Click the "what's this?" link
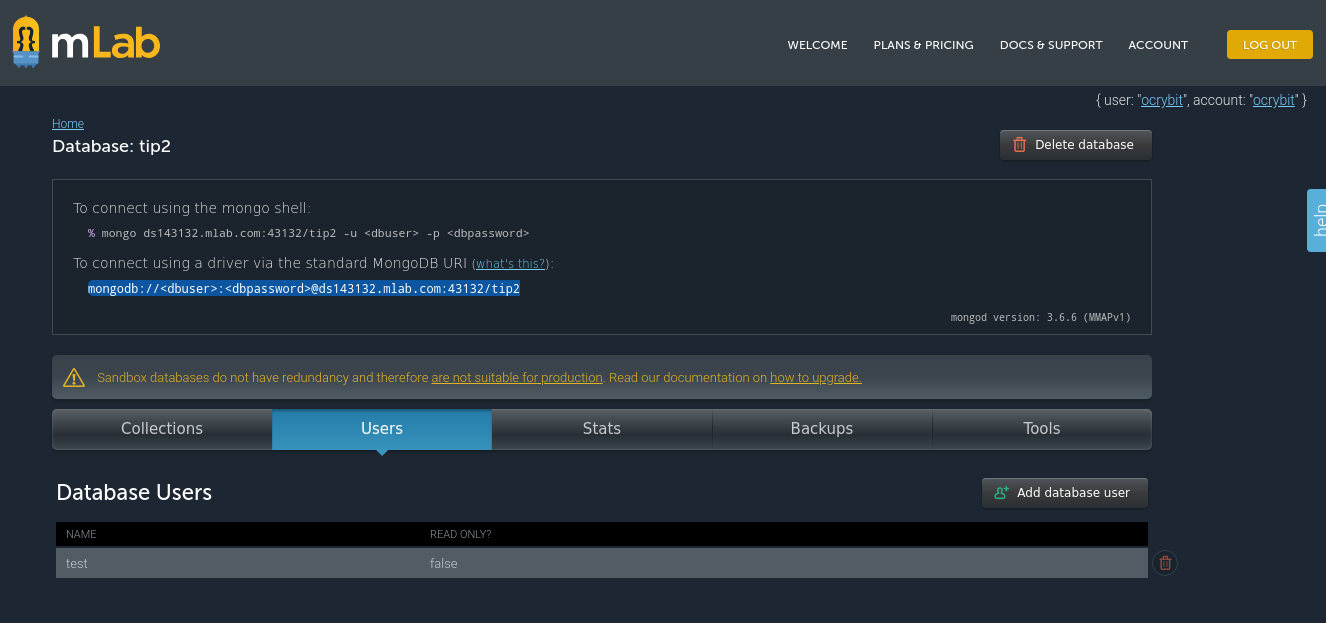 pos(510,264)
